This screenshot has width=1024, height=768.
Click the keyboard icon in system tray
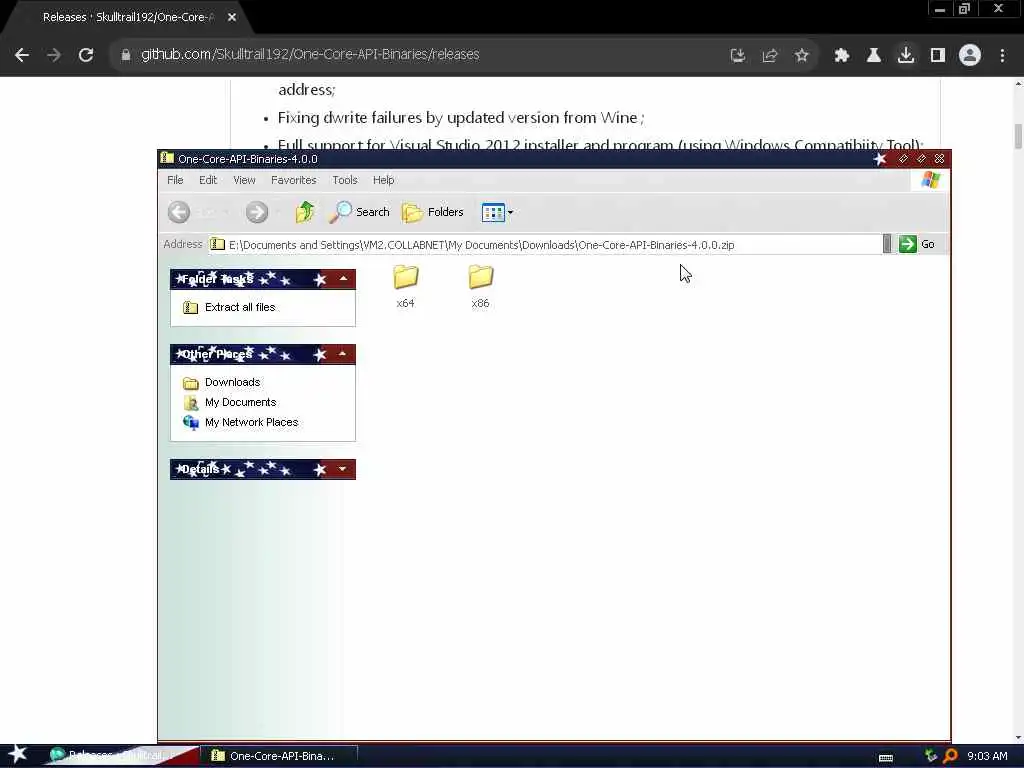click(886, 757)
